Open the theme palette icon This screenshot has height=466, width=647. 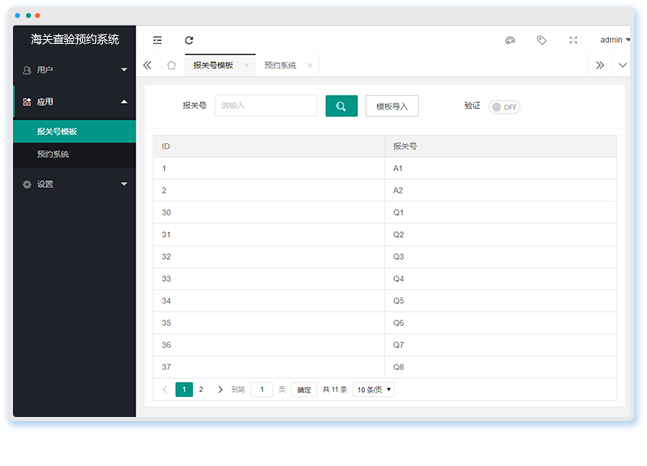(x=509, y=40)
